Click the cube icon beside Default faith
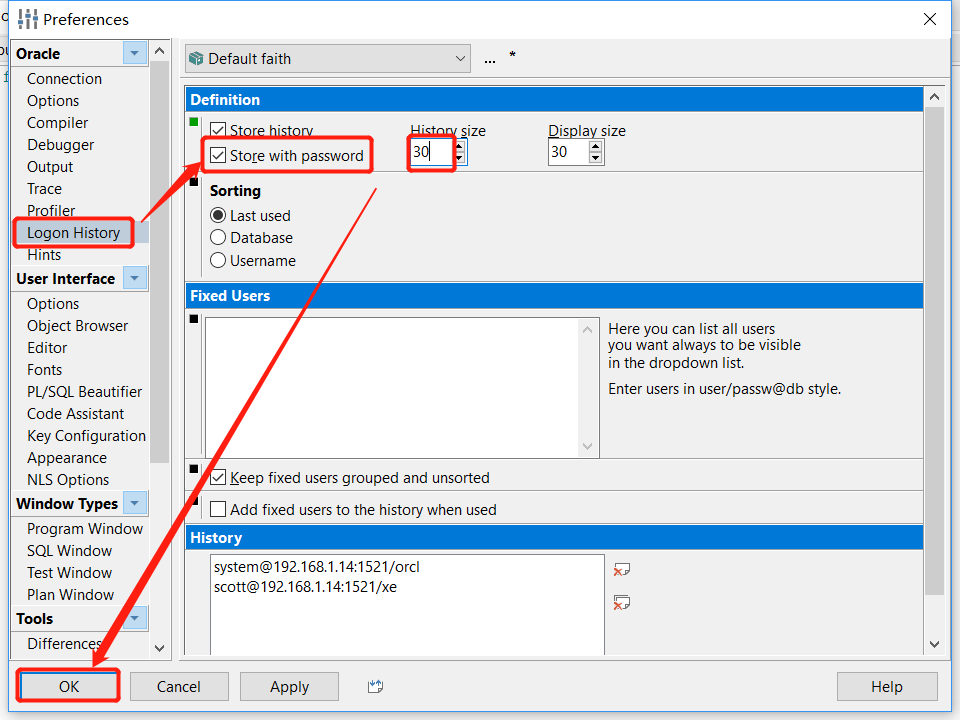960x720 pixels. (196, 58)
